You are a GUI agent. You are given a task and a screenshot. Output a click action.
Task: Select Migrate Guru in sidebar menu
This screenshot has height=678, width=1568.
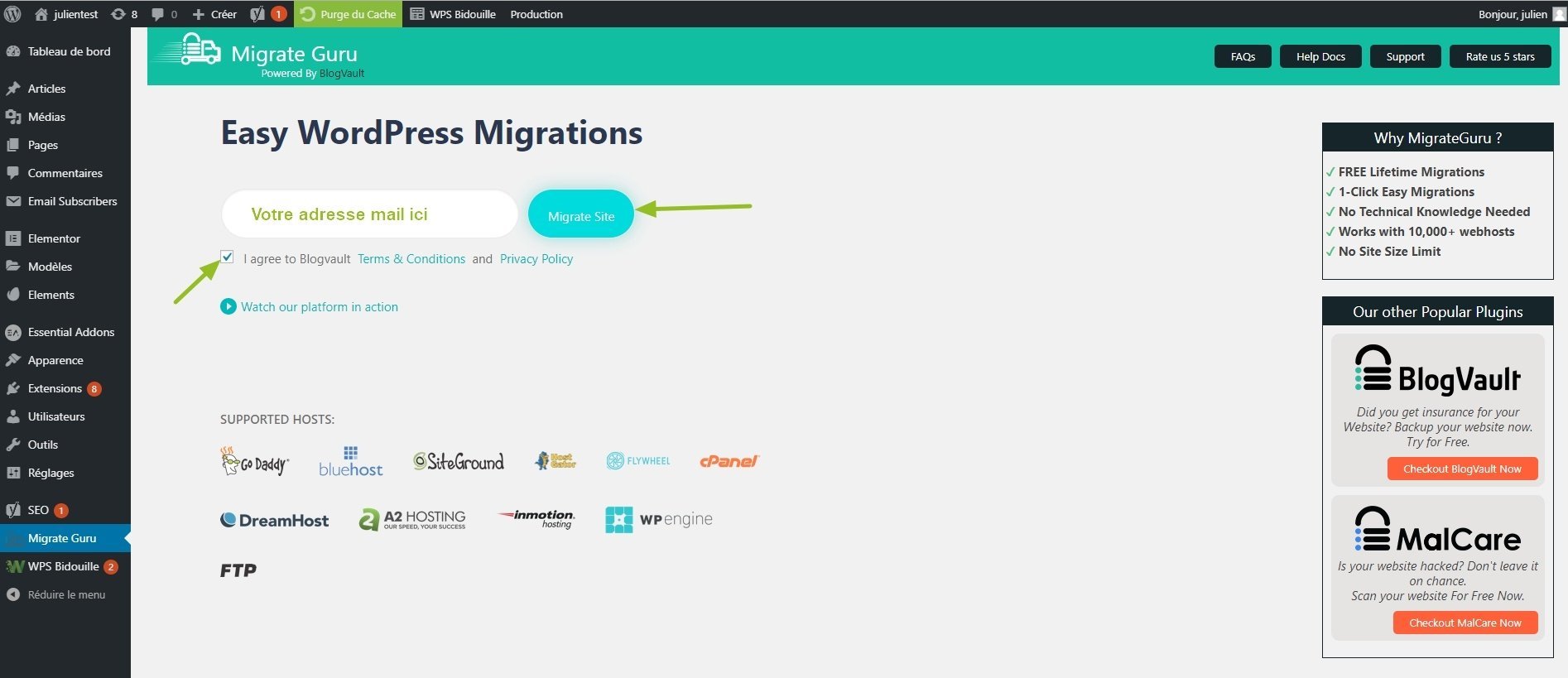(x=65, y=538)
